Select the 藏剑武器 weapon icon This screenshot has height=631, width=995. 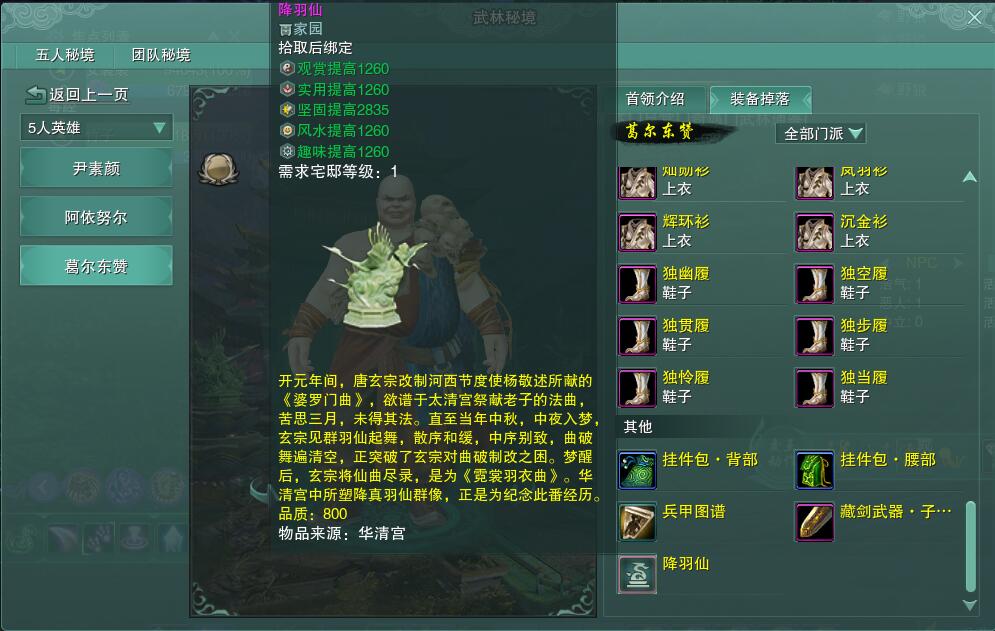coord(815,522)
